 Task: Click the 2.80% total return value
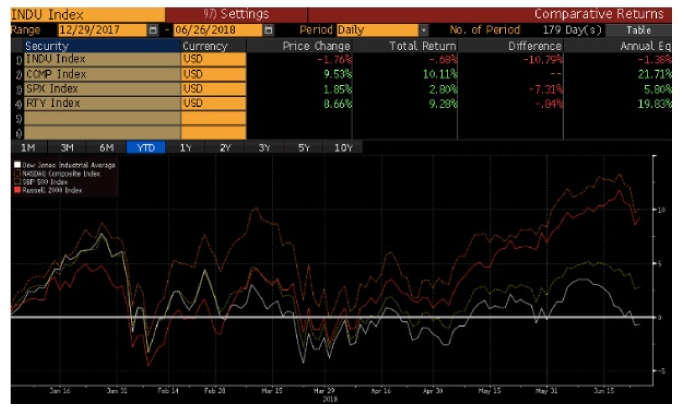tap(443, 89)
